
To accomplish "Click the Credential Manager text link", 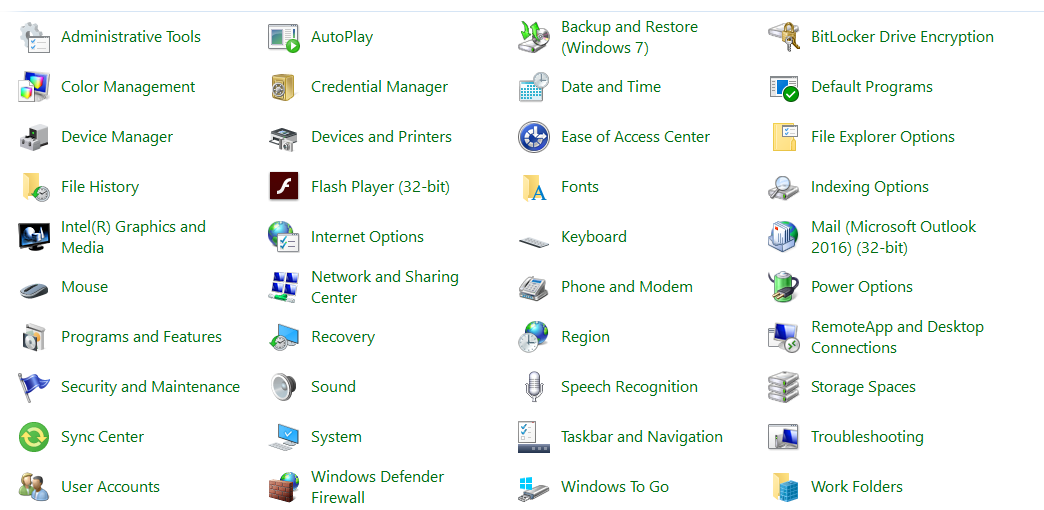I will point(380,87).
